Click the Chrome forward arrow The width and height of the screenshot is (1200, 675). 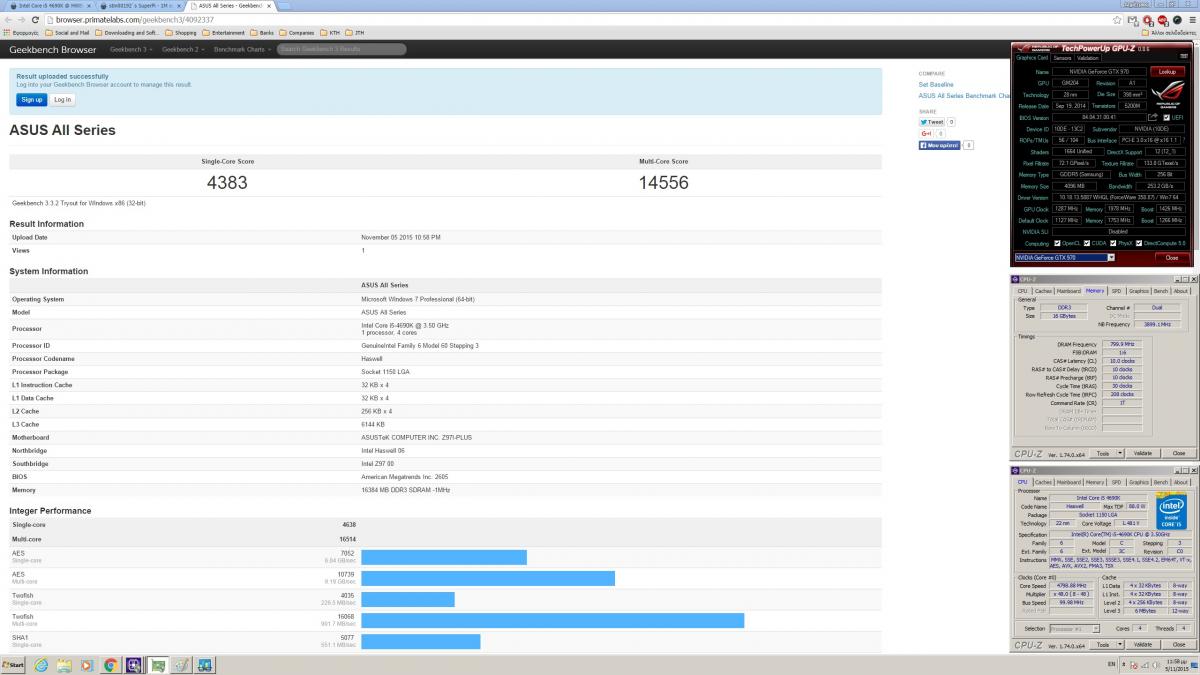(x=22, y=20)
